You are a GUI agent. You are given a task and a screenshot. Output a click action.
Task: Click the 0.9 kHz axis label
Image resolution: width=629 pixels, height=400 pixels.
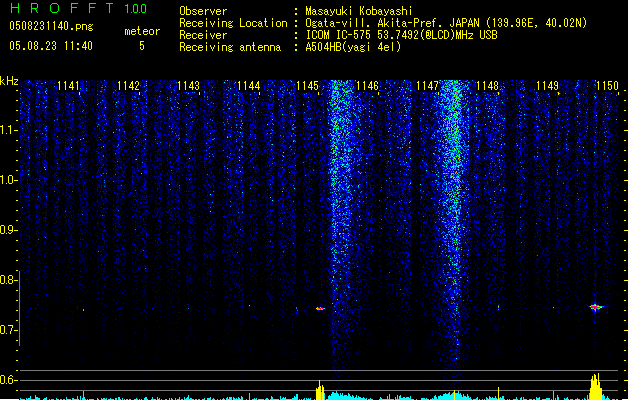point(8,230)
